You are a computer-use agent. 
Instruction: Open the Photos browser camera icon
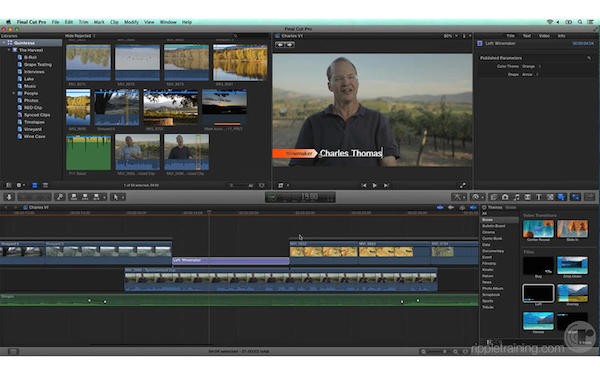pos(505,197)
